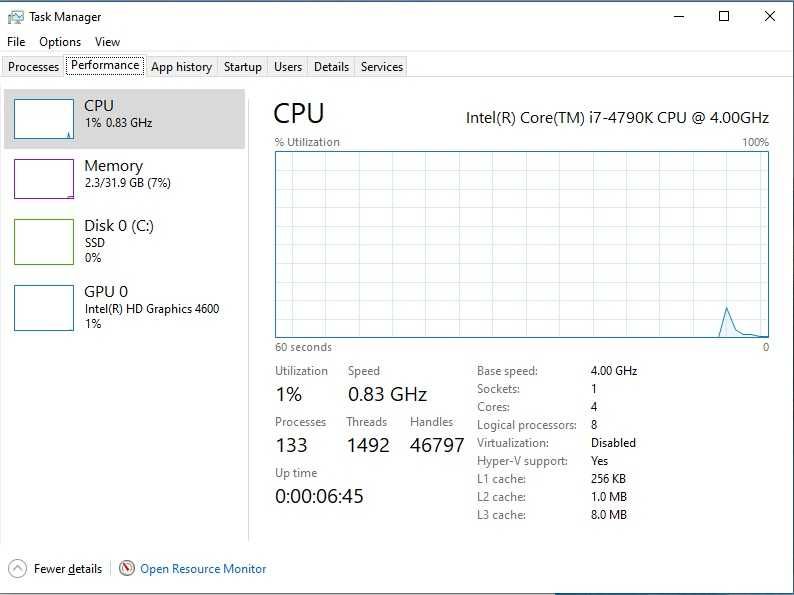
Task: Switch to the App history tab
Action: pos(181,67)
